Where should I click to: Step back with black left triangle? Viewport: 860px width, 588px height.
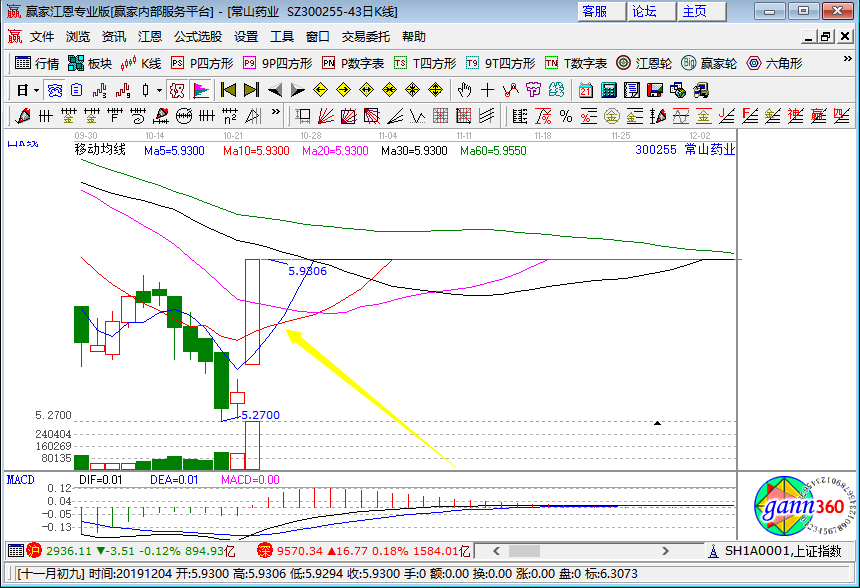point(275,90)
